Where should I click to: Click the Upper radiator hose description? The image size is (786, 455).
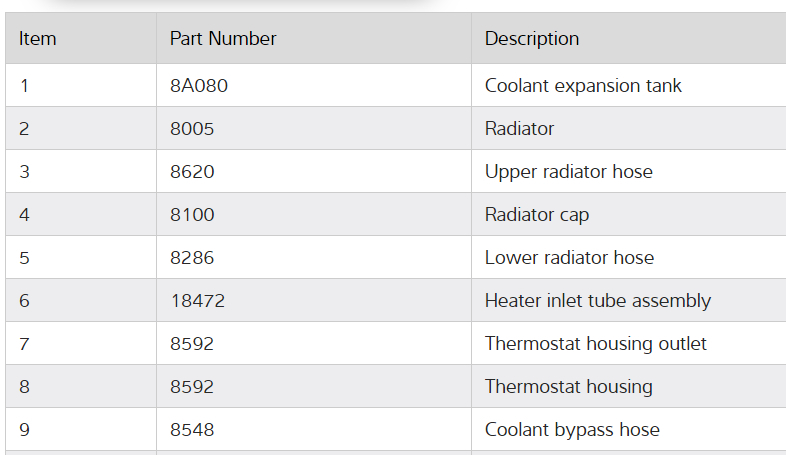(x=568, y=172)
